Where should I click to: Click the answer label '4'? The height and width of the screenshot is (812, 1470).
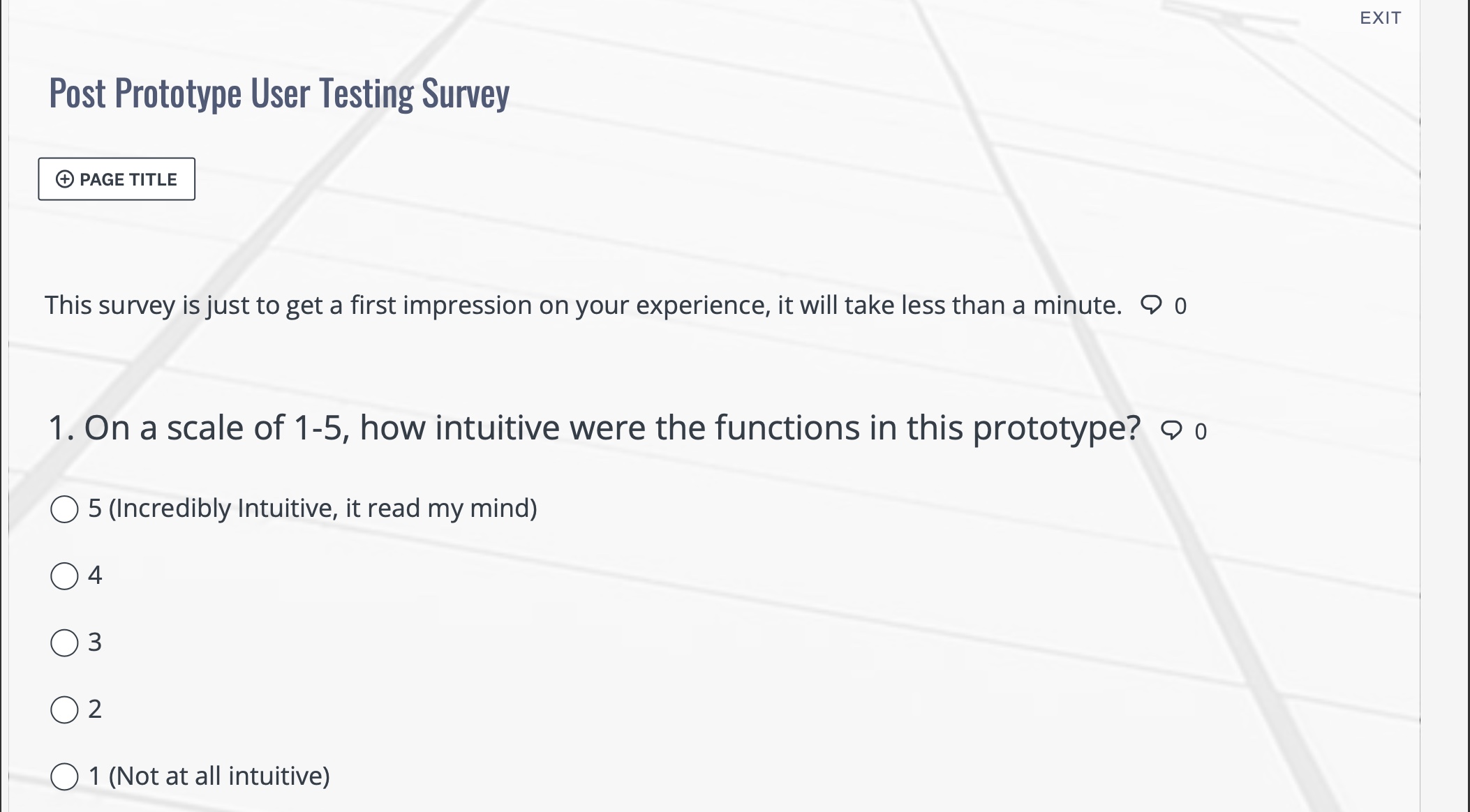(x=95, y=576)
